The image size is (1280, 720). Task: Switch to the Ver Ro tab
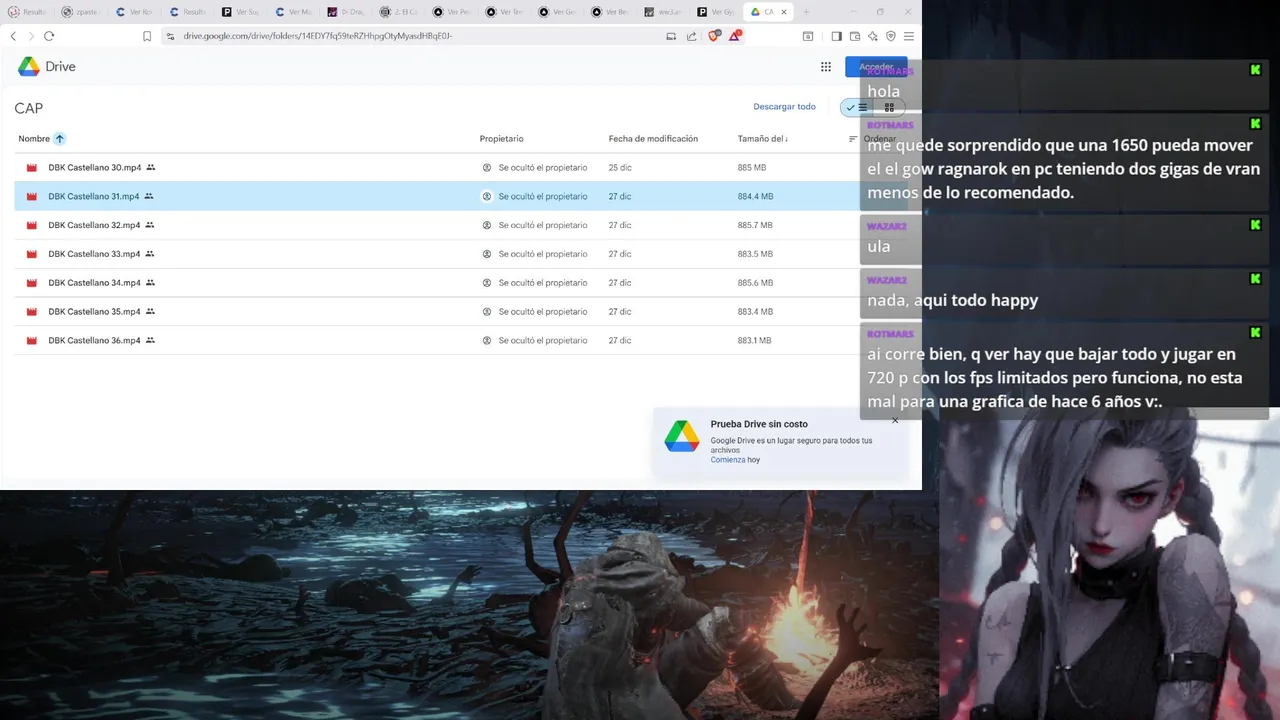135,12
